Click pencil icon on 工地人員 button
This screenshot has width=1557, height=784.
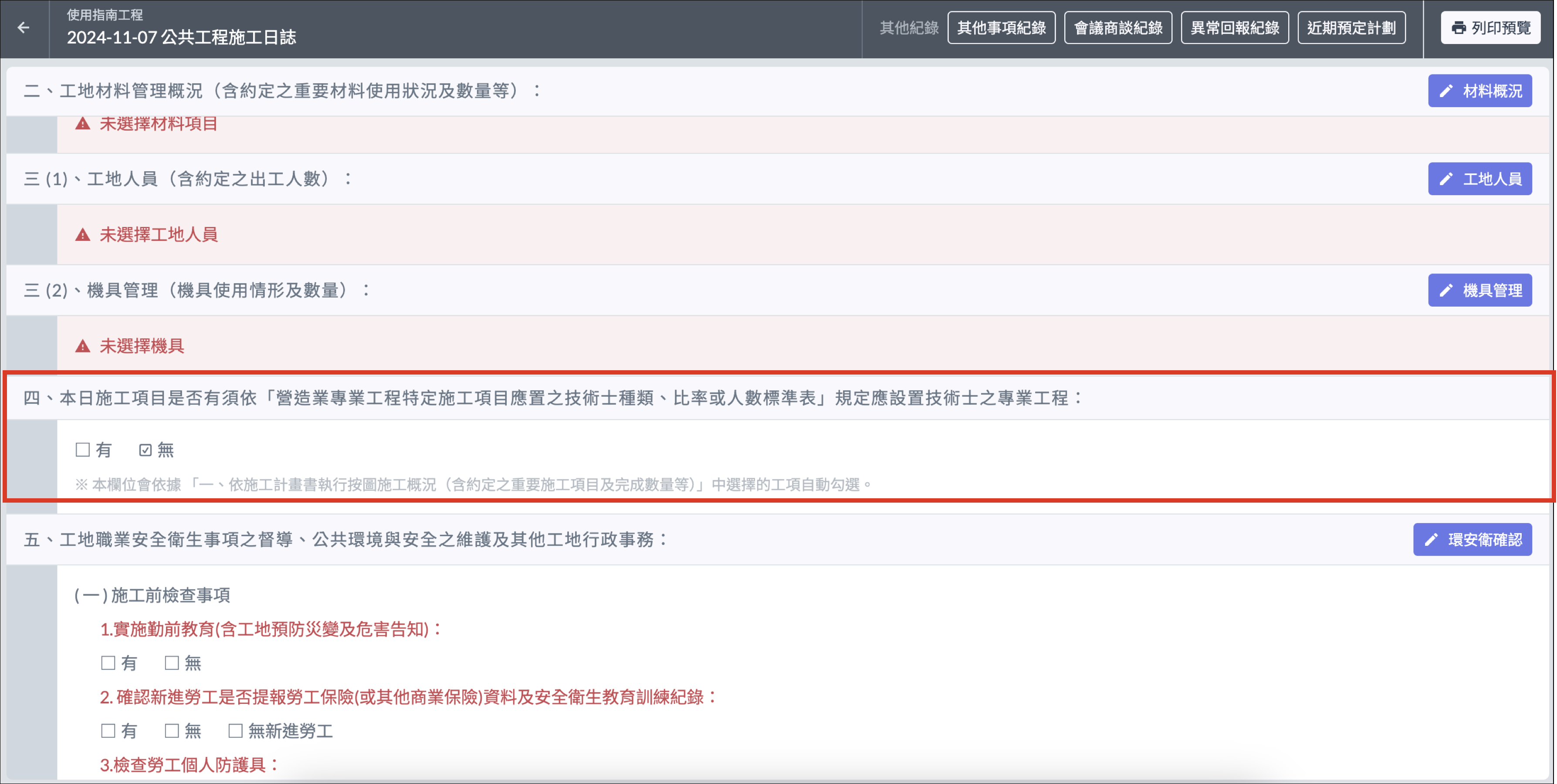[1446, 179]
